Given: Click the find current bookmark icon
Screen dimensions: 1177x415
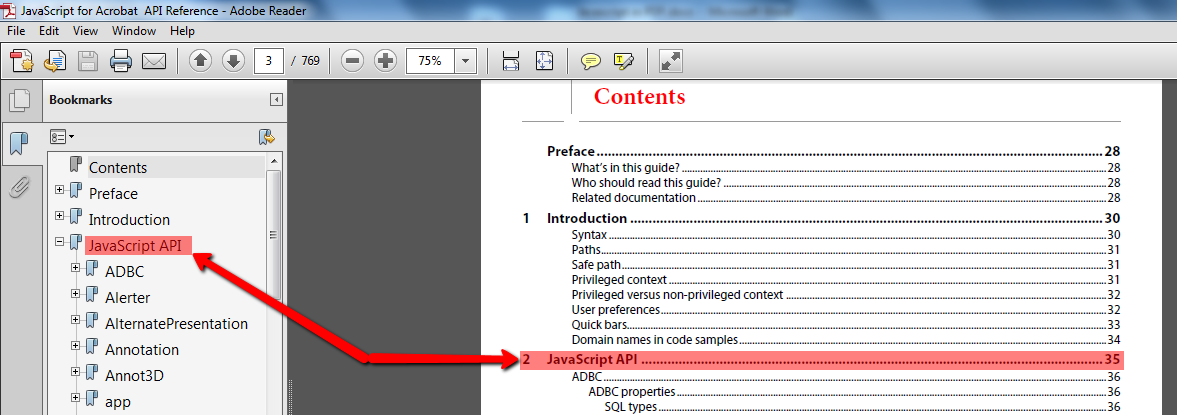Looking at the screenshot, I should [266, 137].
